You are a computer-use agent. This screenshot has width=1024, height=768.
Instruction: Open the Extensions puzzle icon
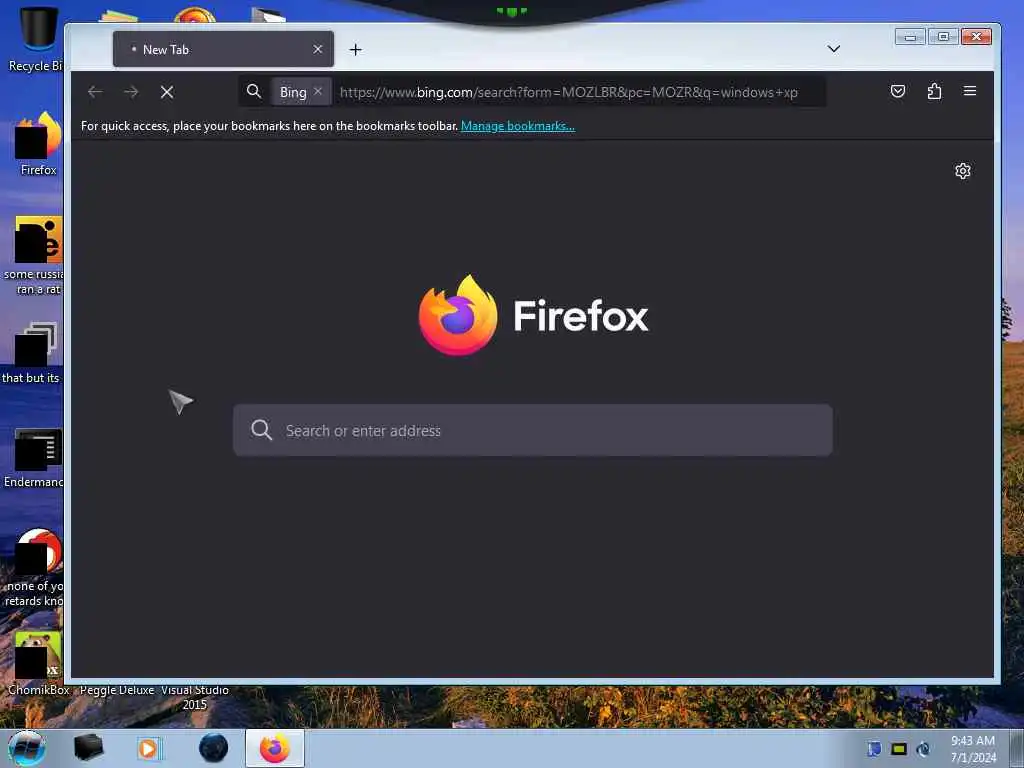pyautogui.click(x=934, y=91)
